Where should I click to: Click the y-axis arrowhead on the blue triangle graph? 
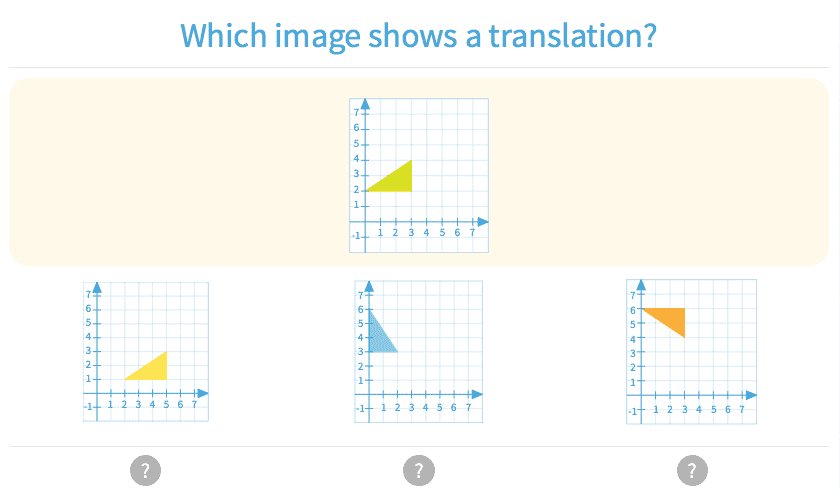[370, 286]
